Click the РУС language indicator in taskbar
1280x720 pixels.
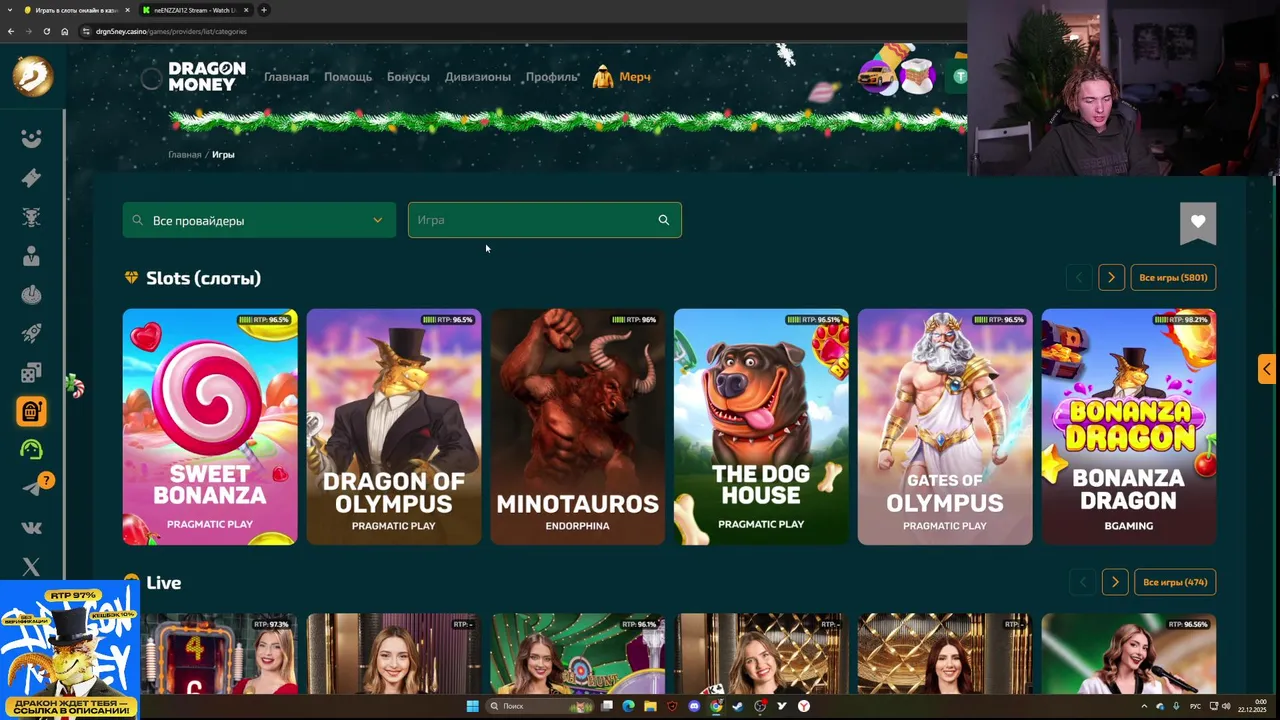point(1195,706)
